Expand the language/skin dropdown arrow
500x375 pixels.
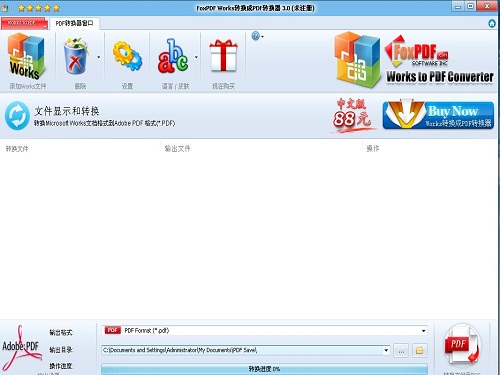pos(196,57)
